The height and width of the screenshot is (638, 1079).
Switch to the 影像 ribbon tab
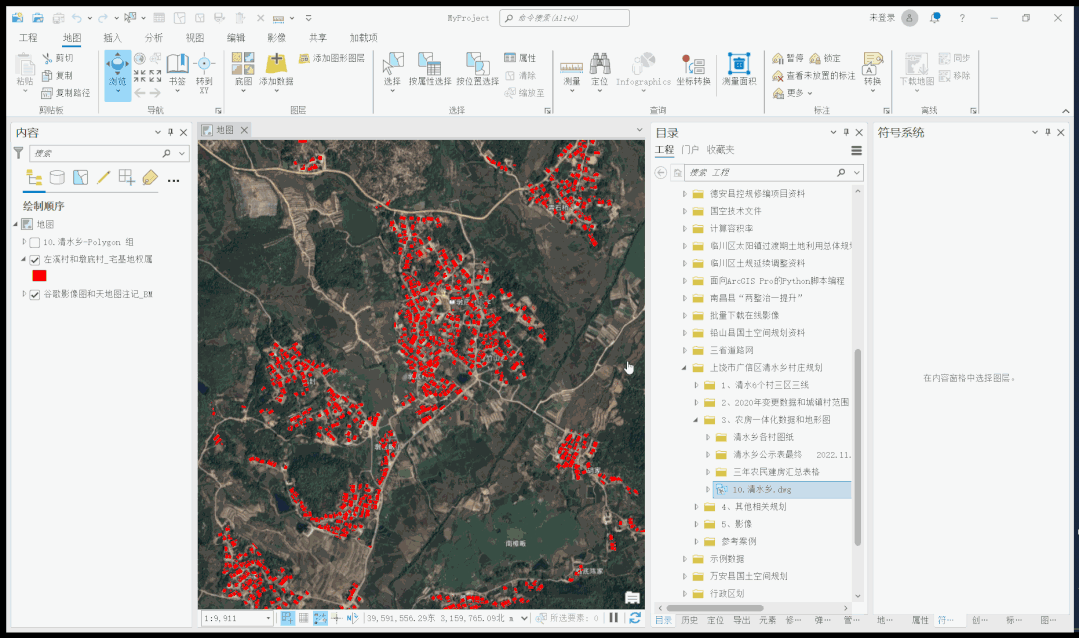277,38
